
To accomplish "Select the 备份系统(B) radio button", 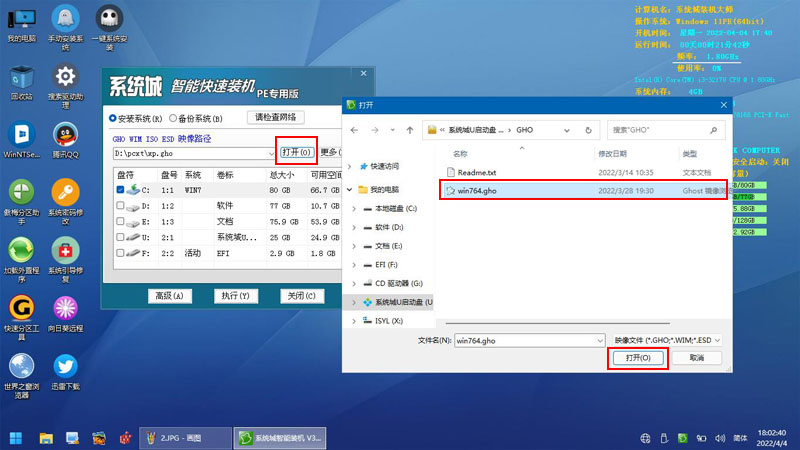I will click(173, 118).
